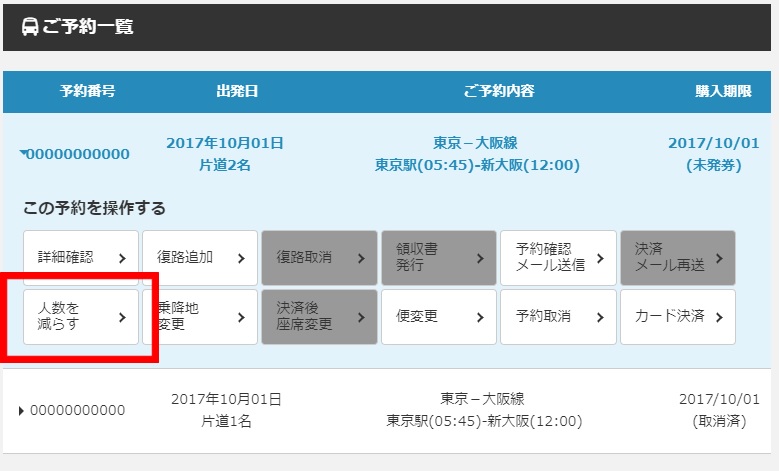Click 予約取消 to cancel reservation

point(558,317)
